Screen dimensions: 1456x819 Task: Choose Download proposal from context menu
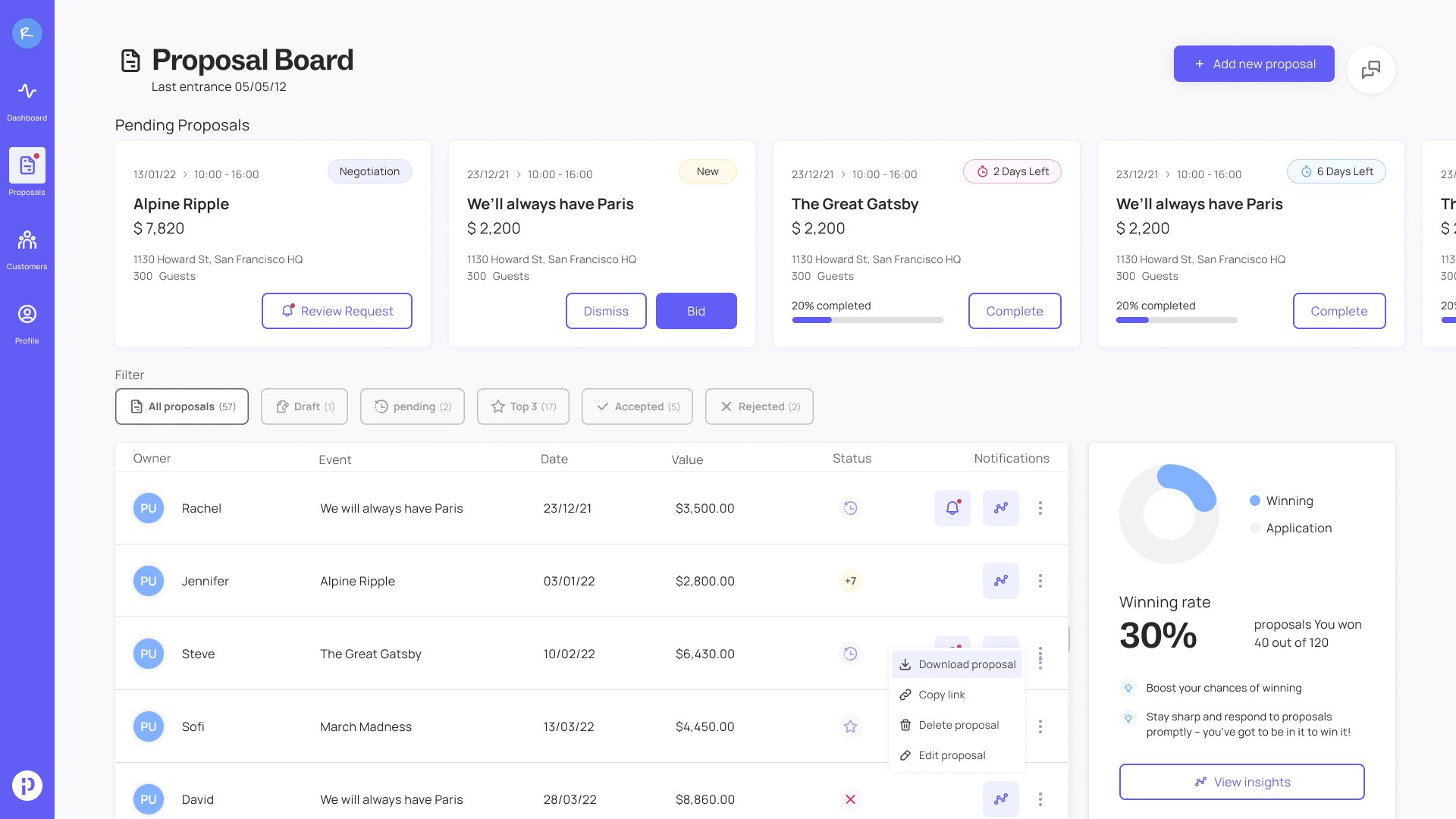pos(957,664)
